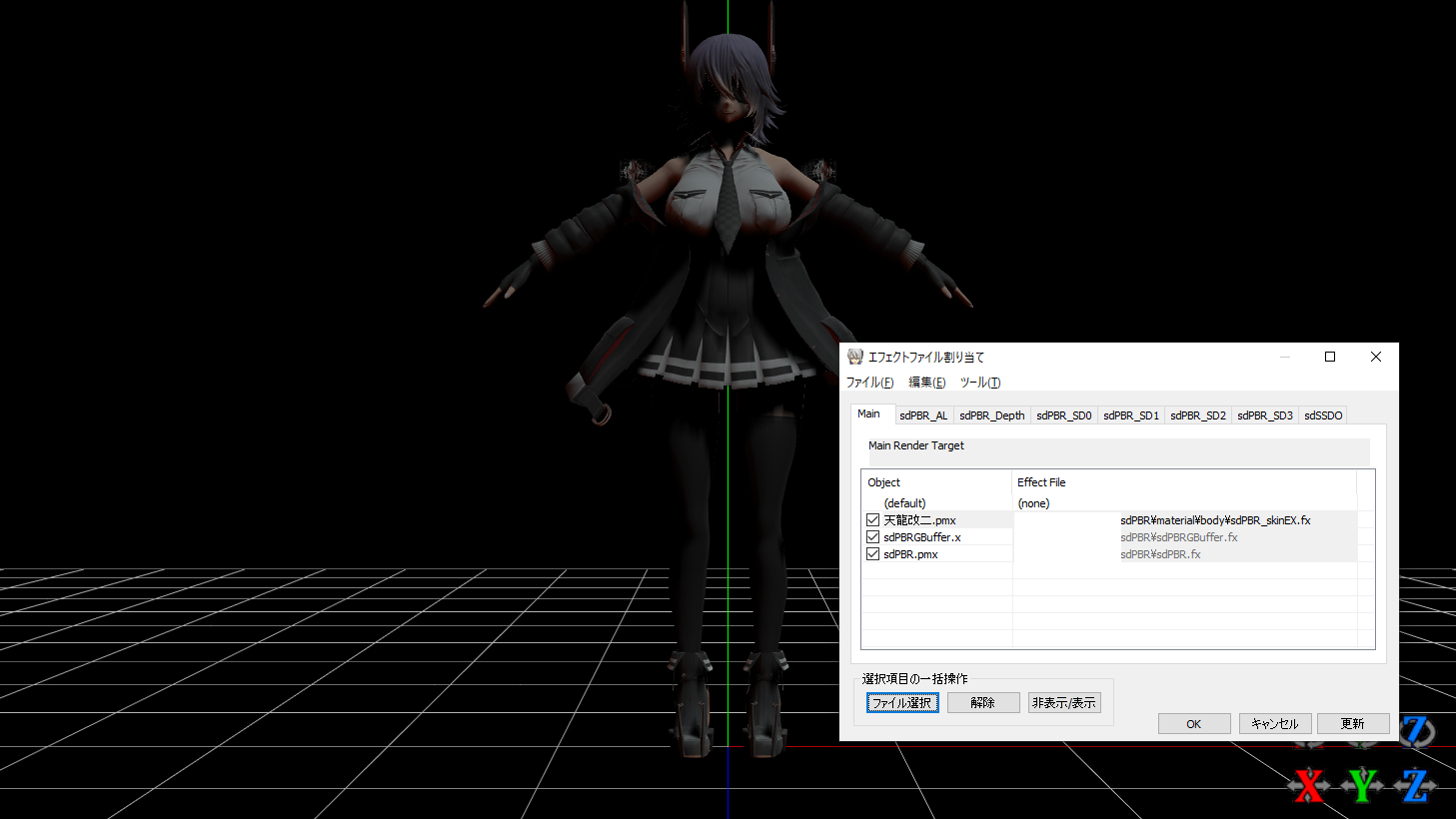
Task: Uncheck the 天龍改二.pmx object checkbox
Action: pyautogui.click(x=872, y=520)
